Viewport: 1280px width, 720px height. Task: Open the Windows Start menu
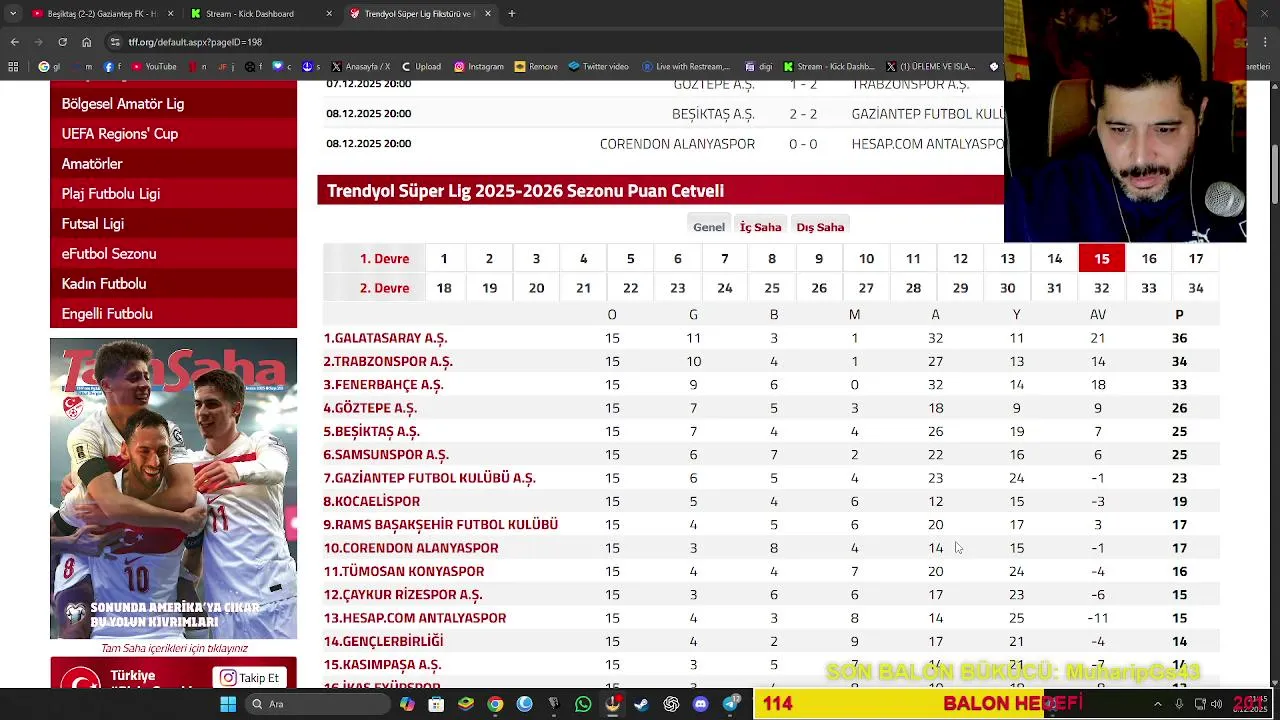tap(228, 704)
